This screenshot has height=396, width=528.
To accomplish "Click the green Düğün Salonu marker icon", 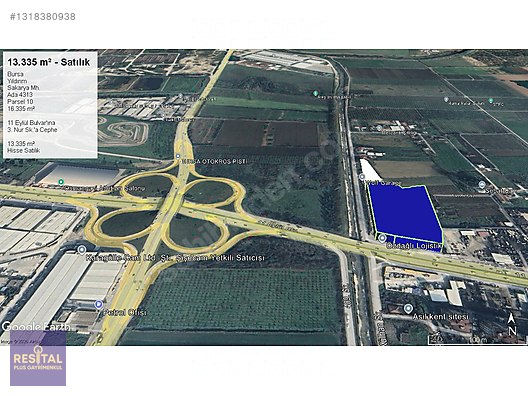I will click(61, 182).
